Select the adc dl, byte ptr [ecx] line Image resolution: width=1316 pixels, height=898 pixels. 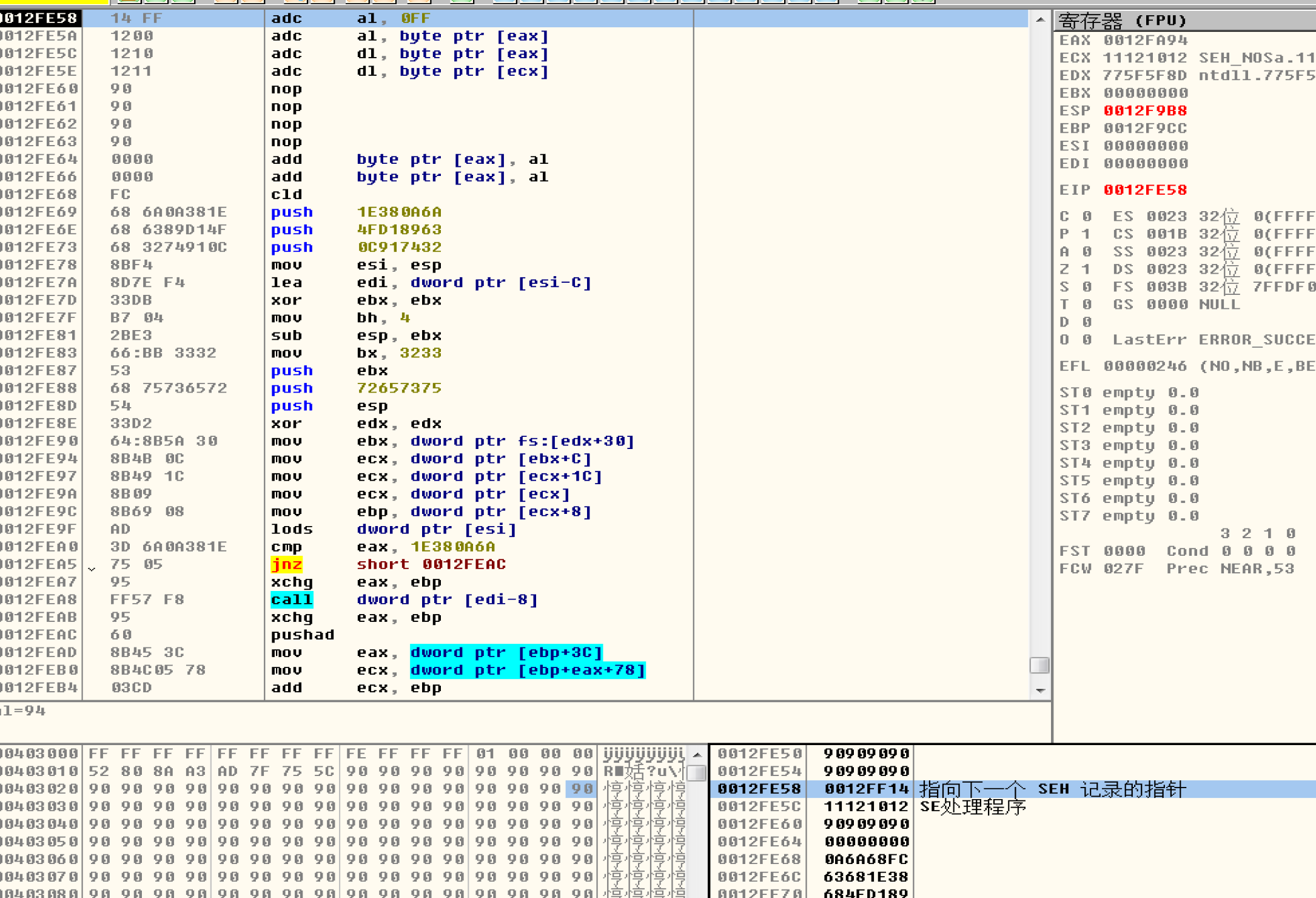[x=410, y=71]
